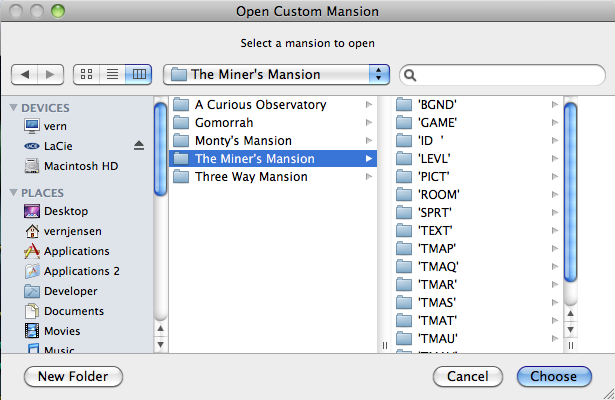Click the New Folder button
Image resolution: width=615 pixels, height=400 pixels.
coord(73,377)
